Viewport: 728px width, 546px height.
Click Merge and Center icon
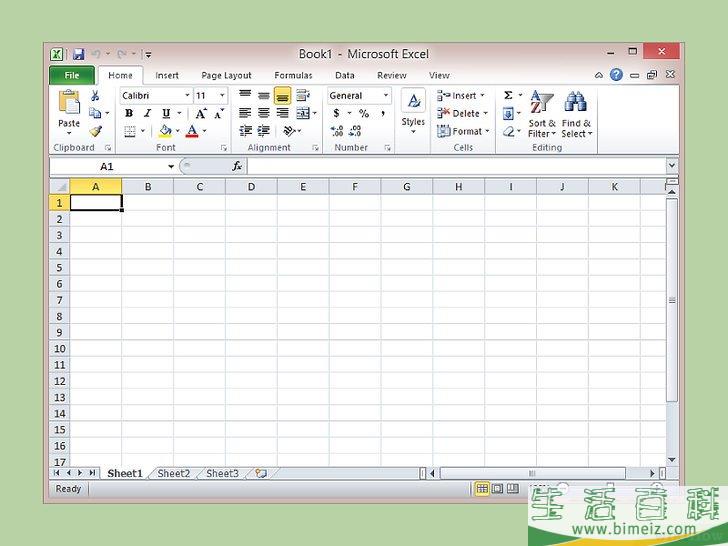tap(303, 113)
